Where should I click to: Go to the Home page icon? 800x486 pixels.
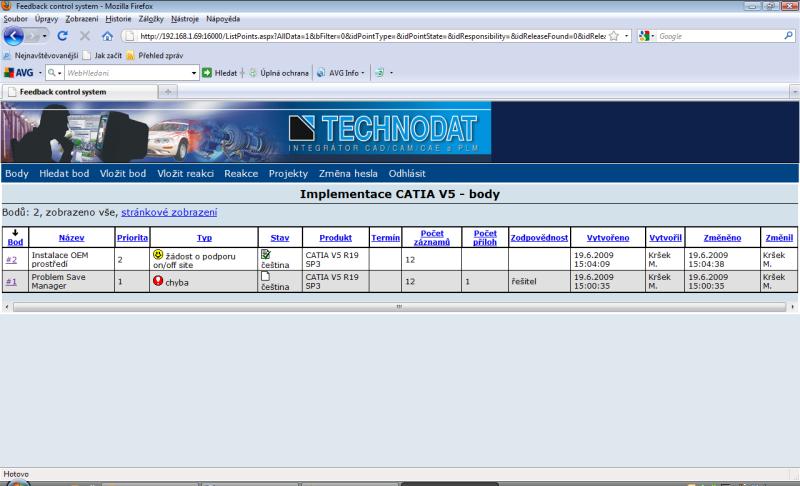[x=107, y=36]
